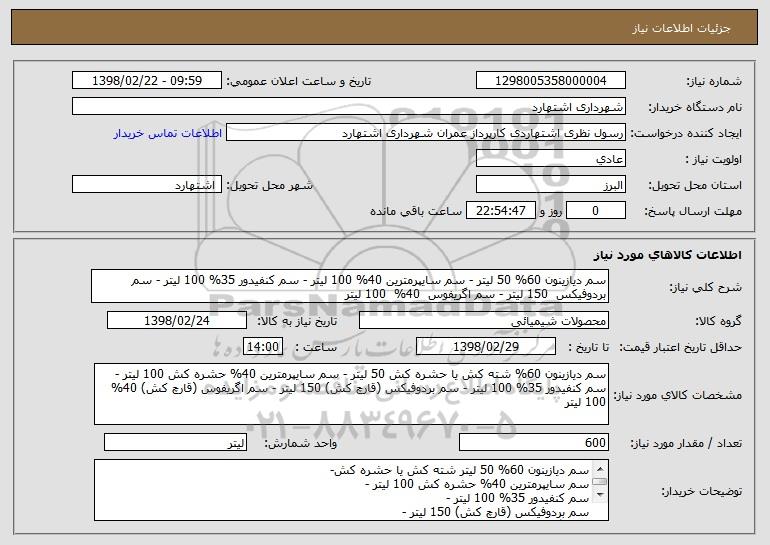Select the priority field عادي

550,159
